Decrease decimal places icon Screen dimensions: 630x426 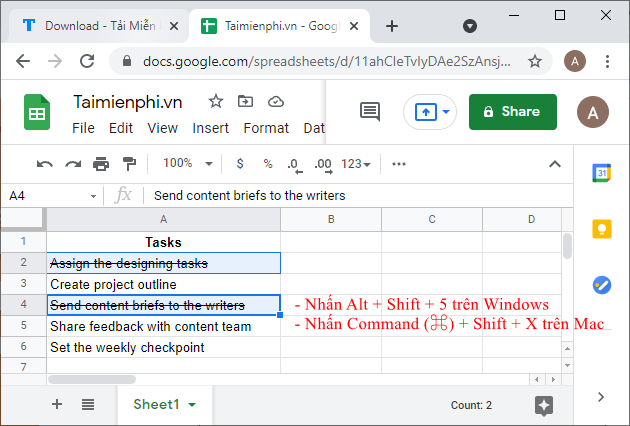[x=295, y=165]
